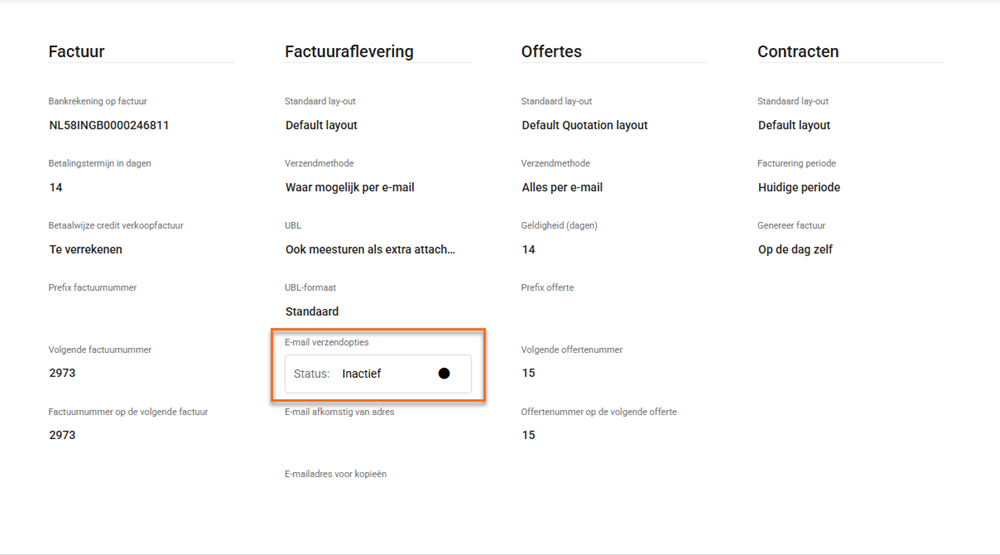Click the E-mail afkomstig van adres field
The height and width of the screenshot is (555, 1000).
376,435
